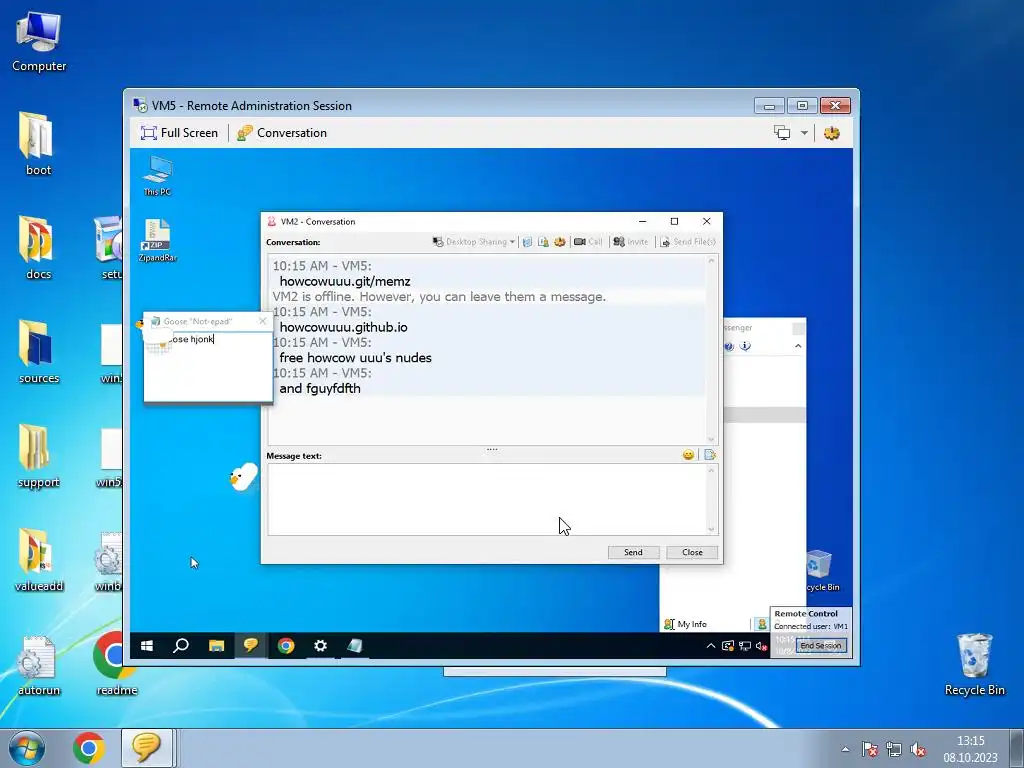Show hidden icons in host system tray
This screenshot has width=1024, height=768.
[x=845, y=750]
